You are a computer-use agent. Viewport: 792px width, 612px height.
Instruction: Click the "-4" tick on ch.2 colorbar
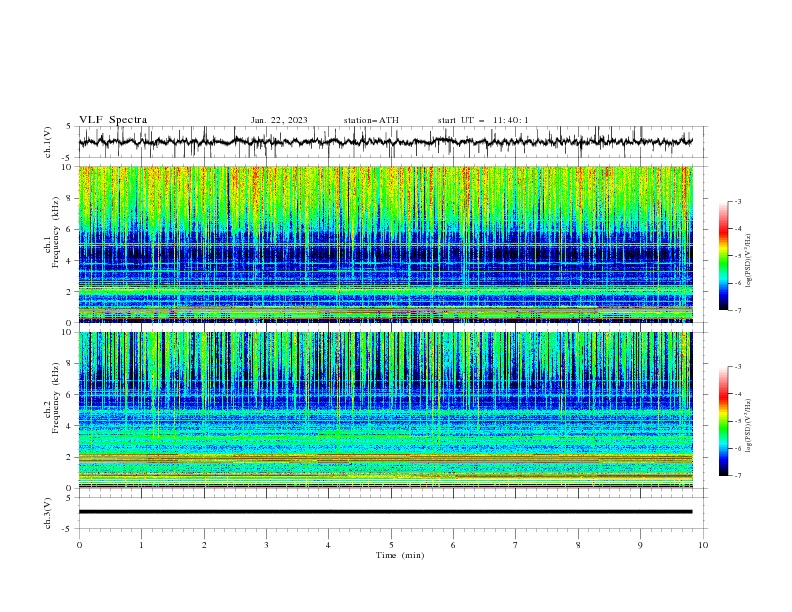(x=737, y=394)
